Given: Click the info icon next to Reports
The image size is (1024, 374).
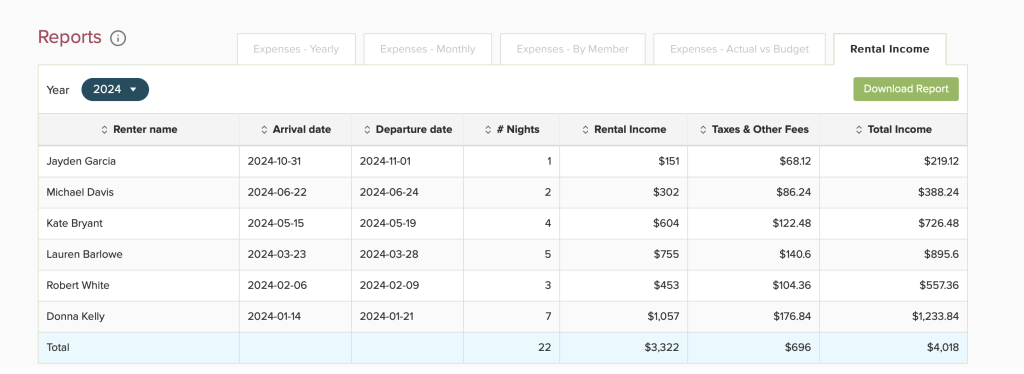Looking at the screenshot, I should coord(118,38).
